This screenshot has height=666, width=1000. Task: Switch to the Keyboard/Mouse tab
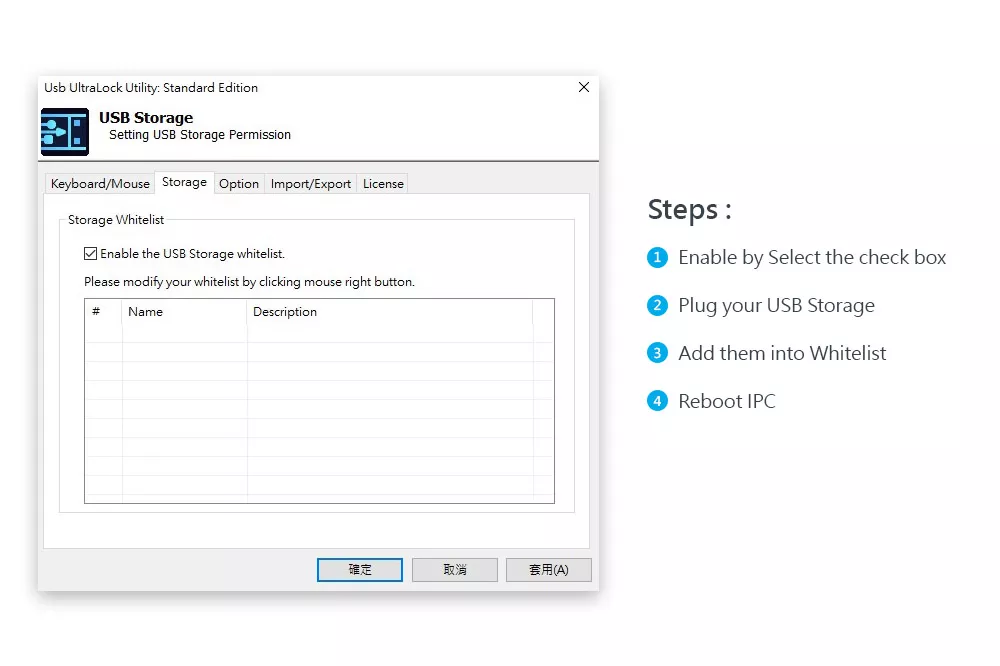(100, 184)
